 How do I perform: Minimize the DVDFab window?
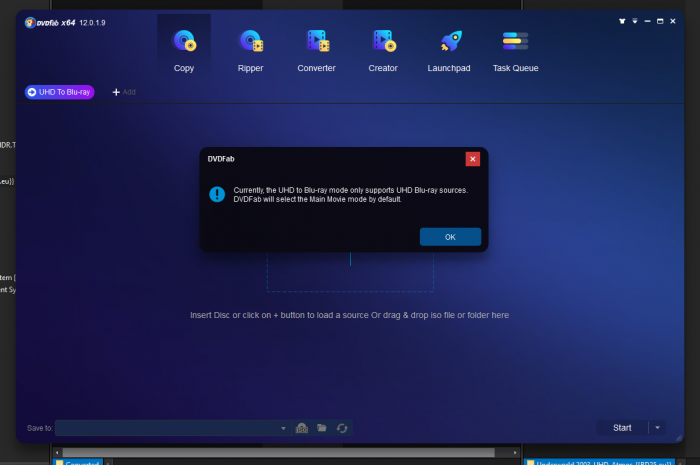click(x=647, y=21)
